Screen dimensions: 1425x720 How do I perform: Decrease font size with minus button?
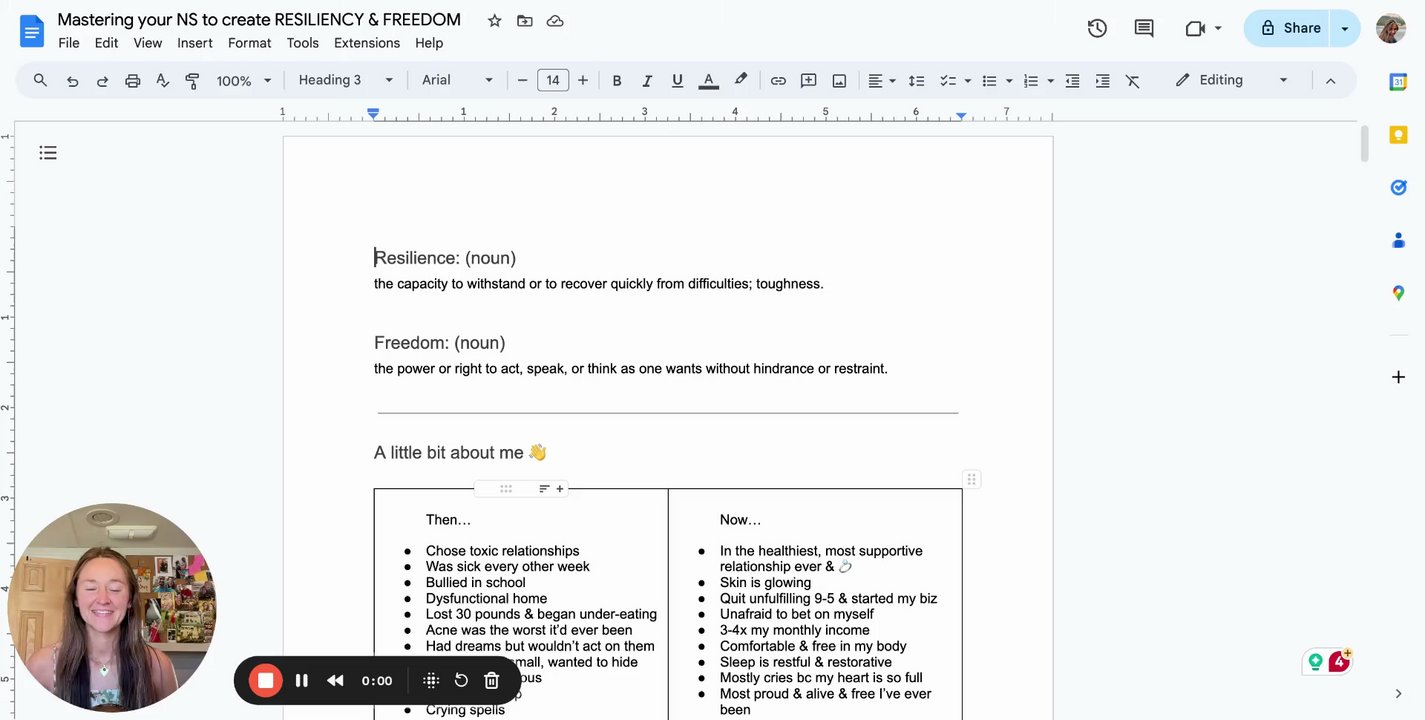[x=522, y=80]
